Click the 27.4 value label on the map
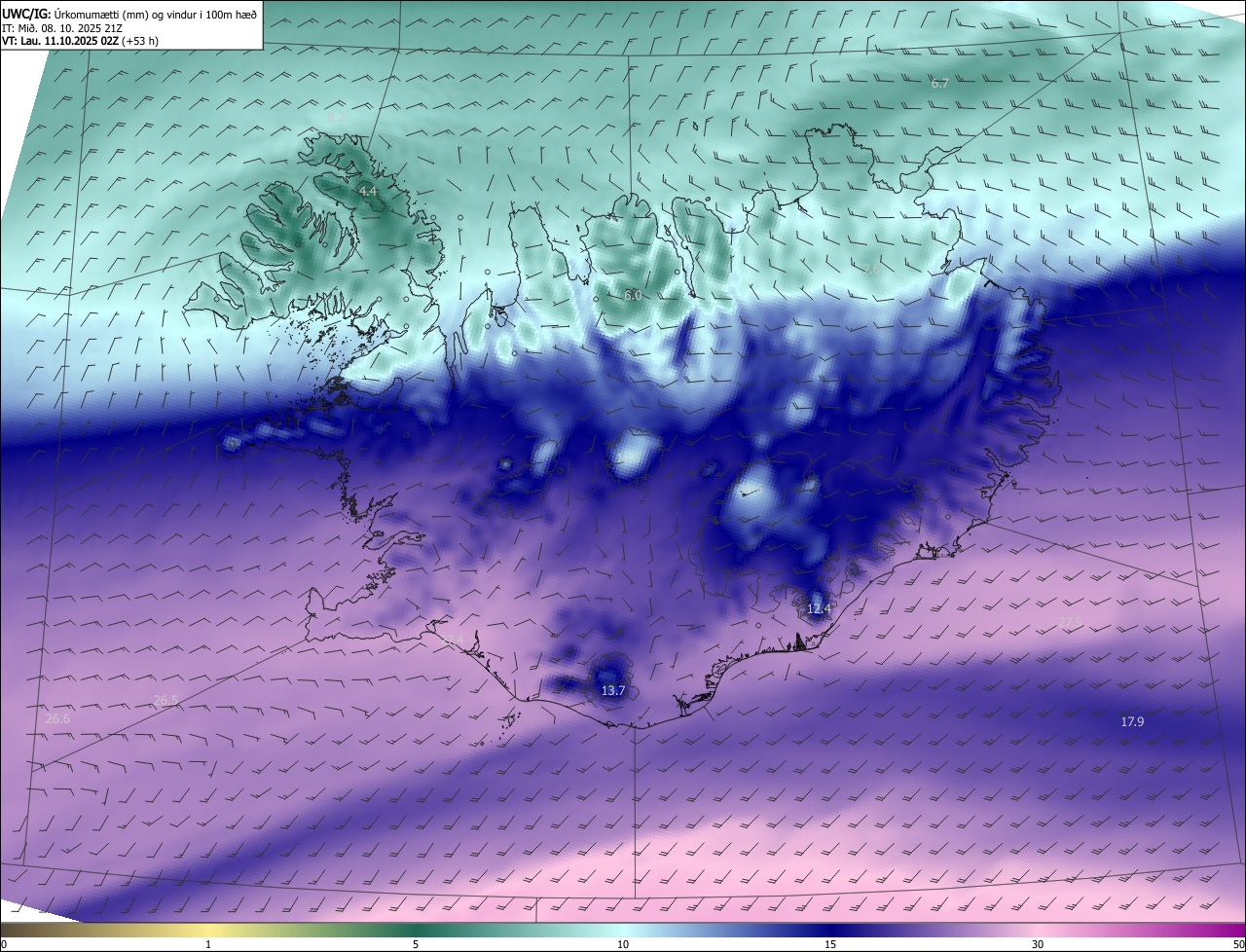 coord(452,641)
